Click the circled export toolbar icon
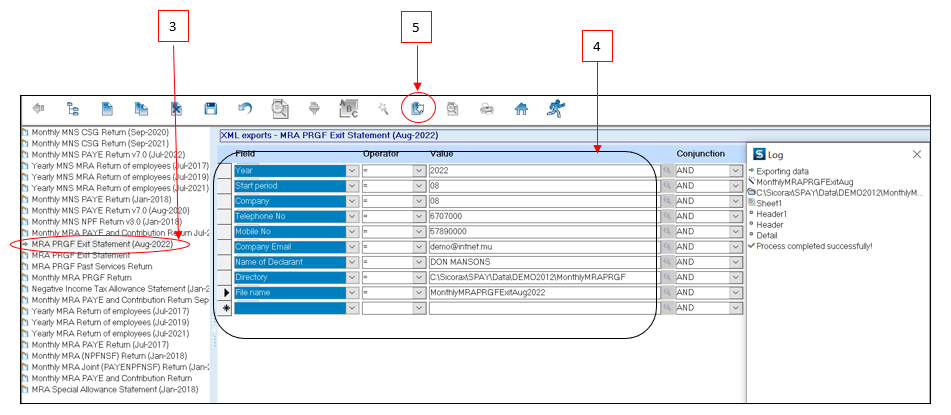951x415 pixels. click(x=419, y=108)
